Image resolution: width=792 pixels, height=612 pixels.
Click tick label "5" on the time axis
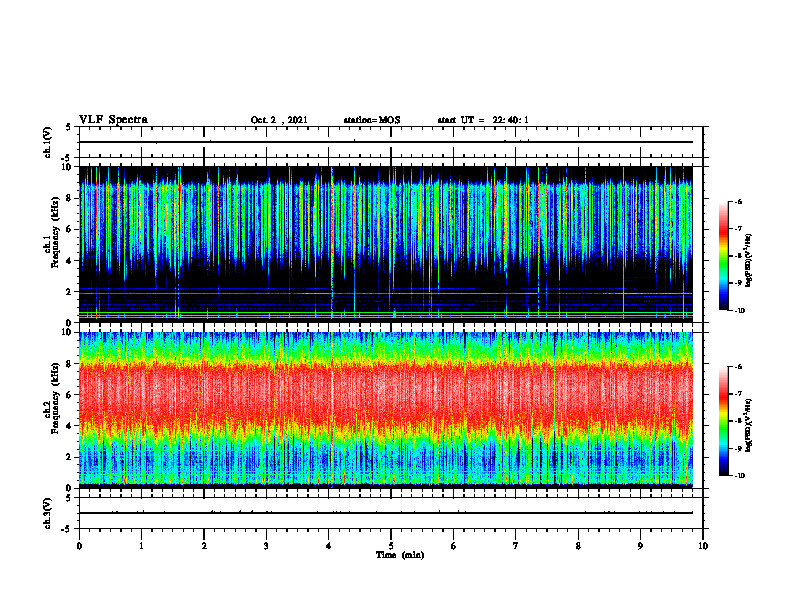coord(391,546)
